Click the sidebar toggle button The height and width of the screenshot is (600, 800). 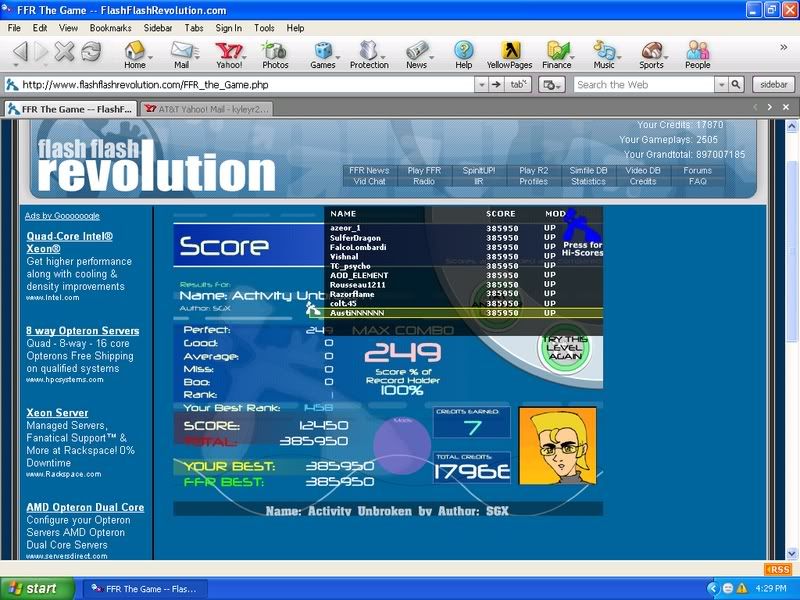pyautogui.click(x=771, y=85)
